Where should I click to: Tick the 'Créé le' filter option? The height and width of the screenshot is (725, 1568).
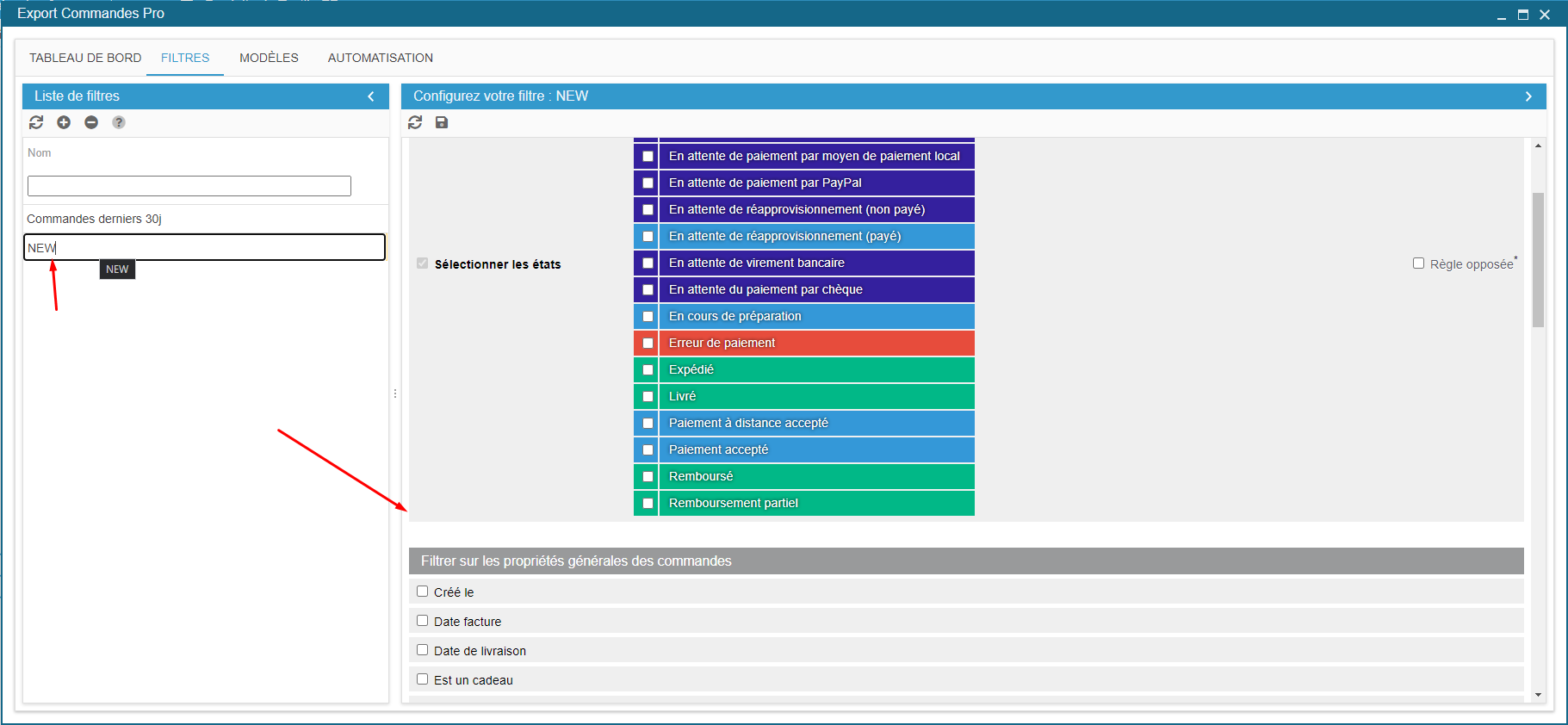click(423, 592)
